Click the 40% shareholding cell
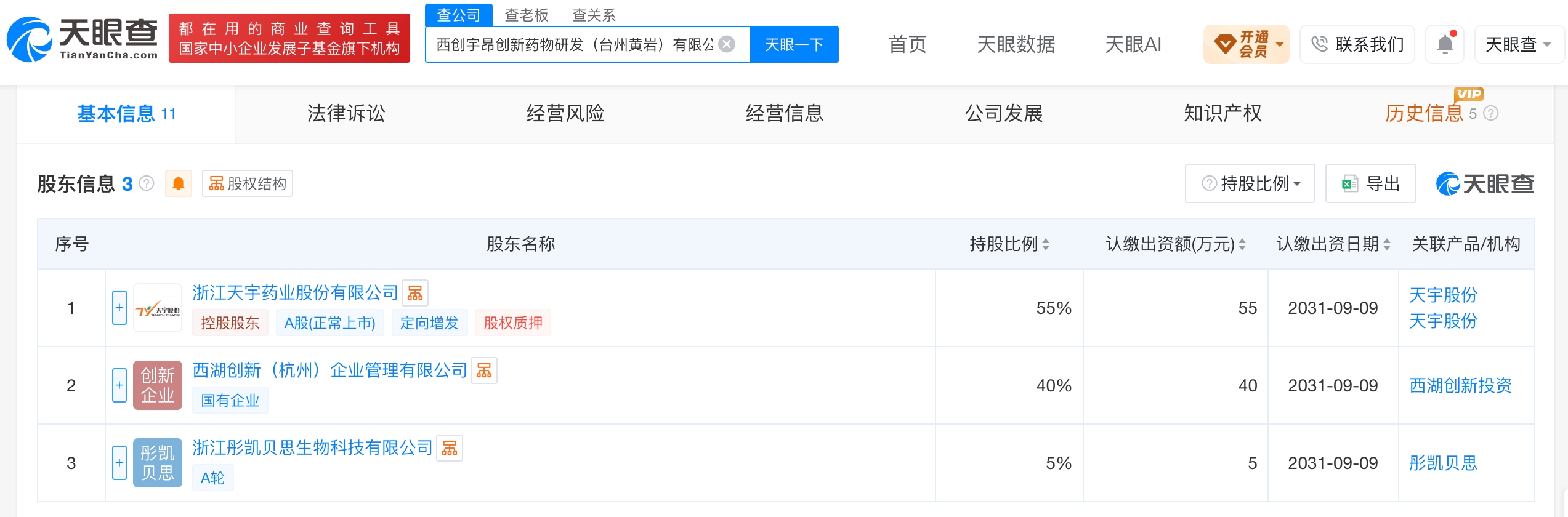1568x517 pixels. (x=1009, y=385)
